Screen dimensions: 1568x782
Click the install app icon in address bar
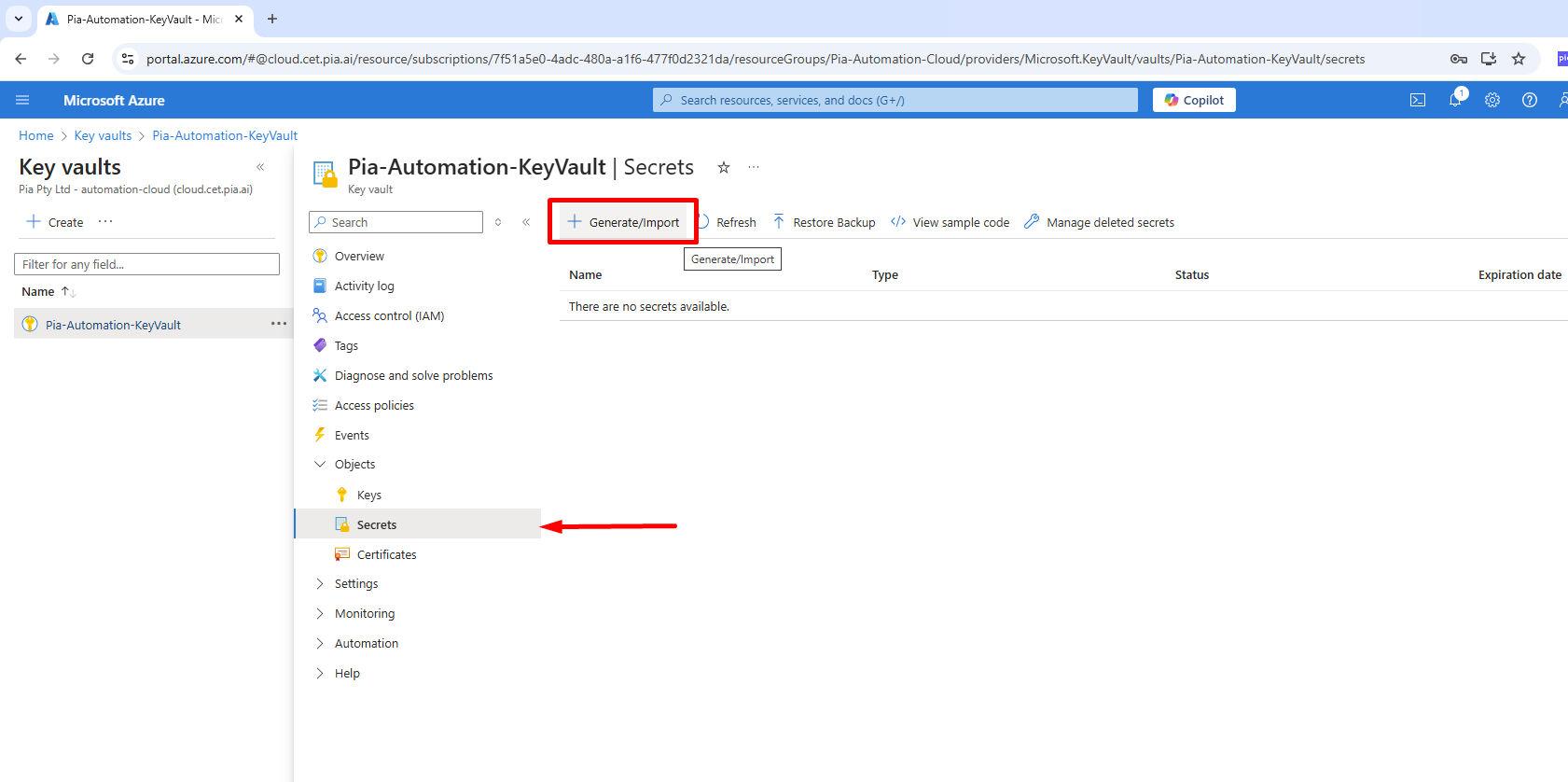1489,59
